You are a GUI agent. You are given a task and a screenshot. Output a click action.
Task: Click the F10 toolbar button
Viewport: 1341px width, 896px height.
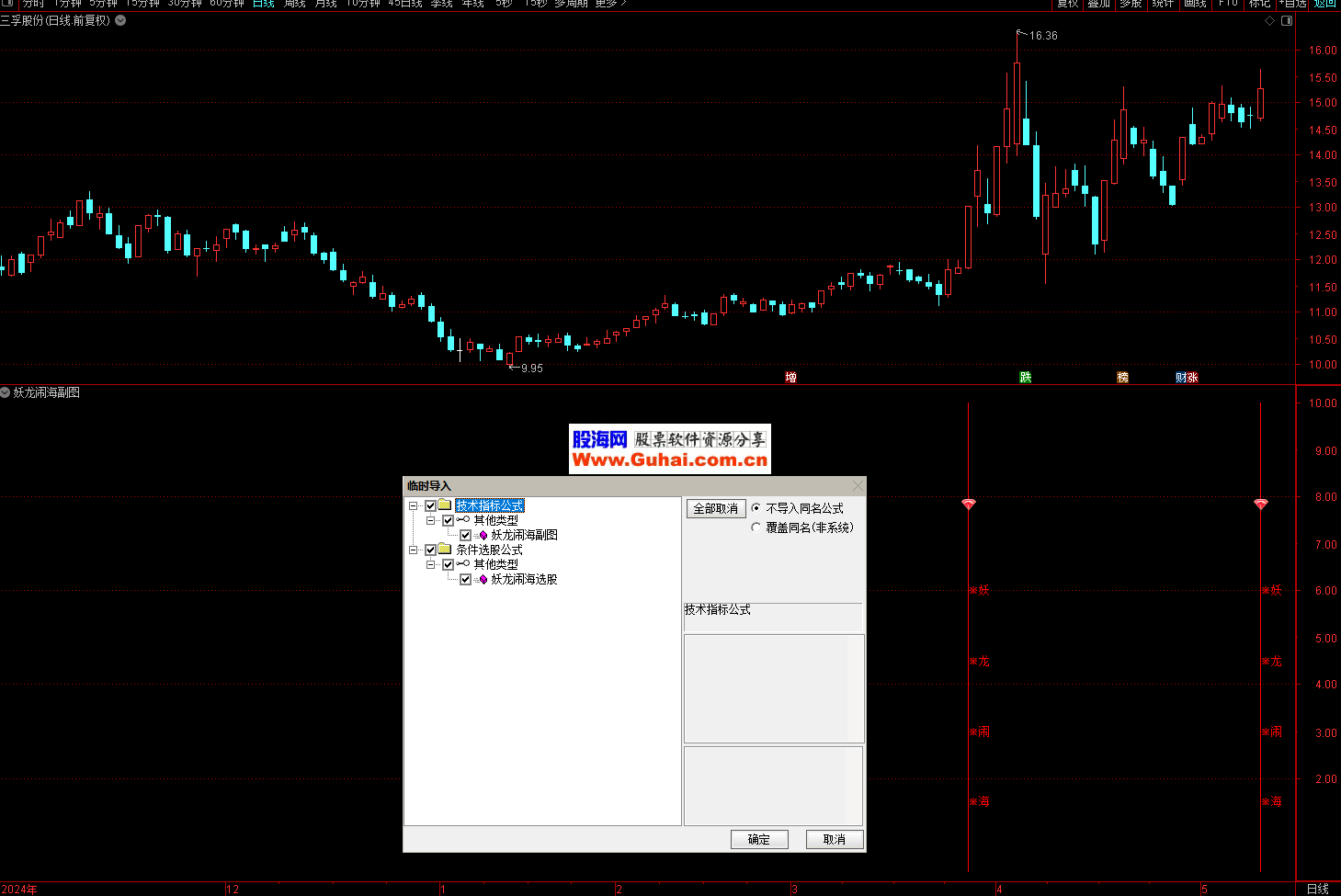pyautogui.click(x=1228, y=4)
